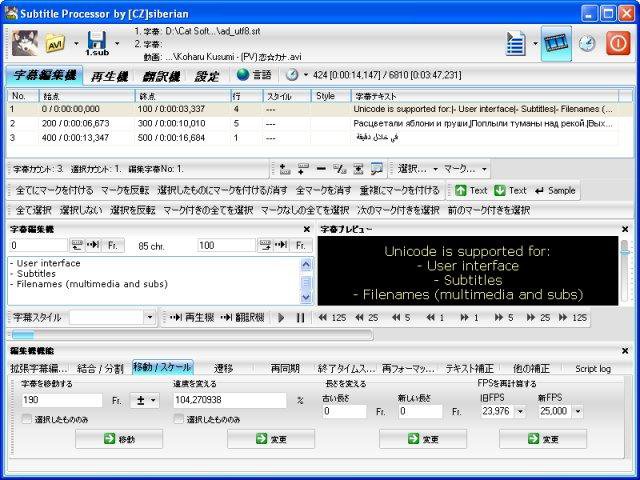Image resolution: width=640 pixels, height=480 pixels.
Task: Click 全て選択 select all command
Action: pos(33,210)
